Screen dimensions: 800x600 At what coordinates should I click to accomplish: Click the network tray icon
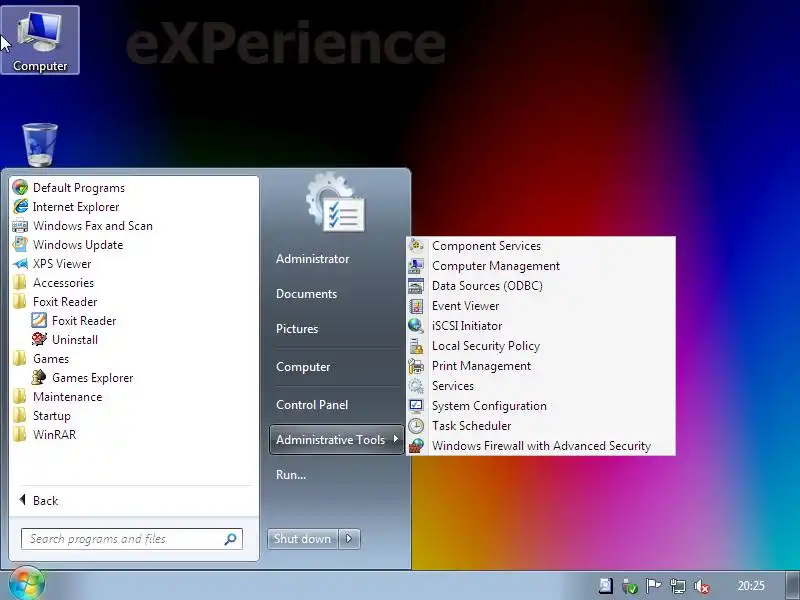pos(678,586)
